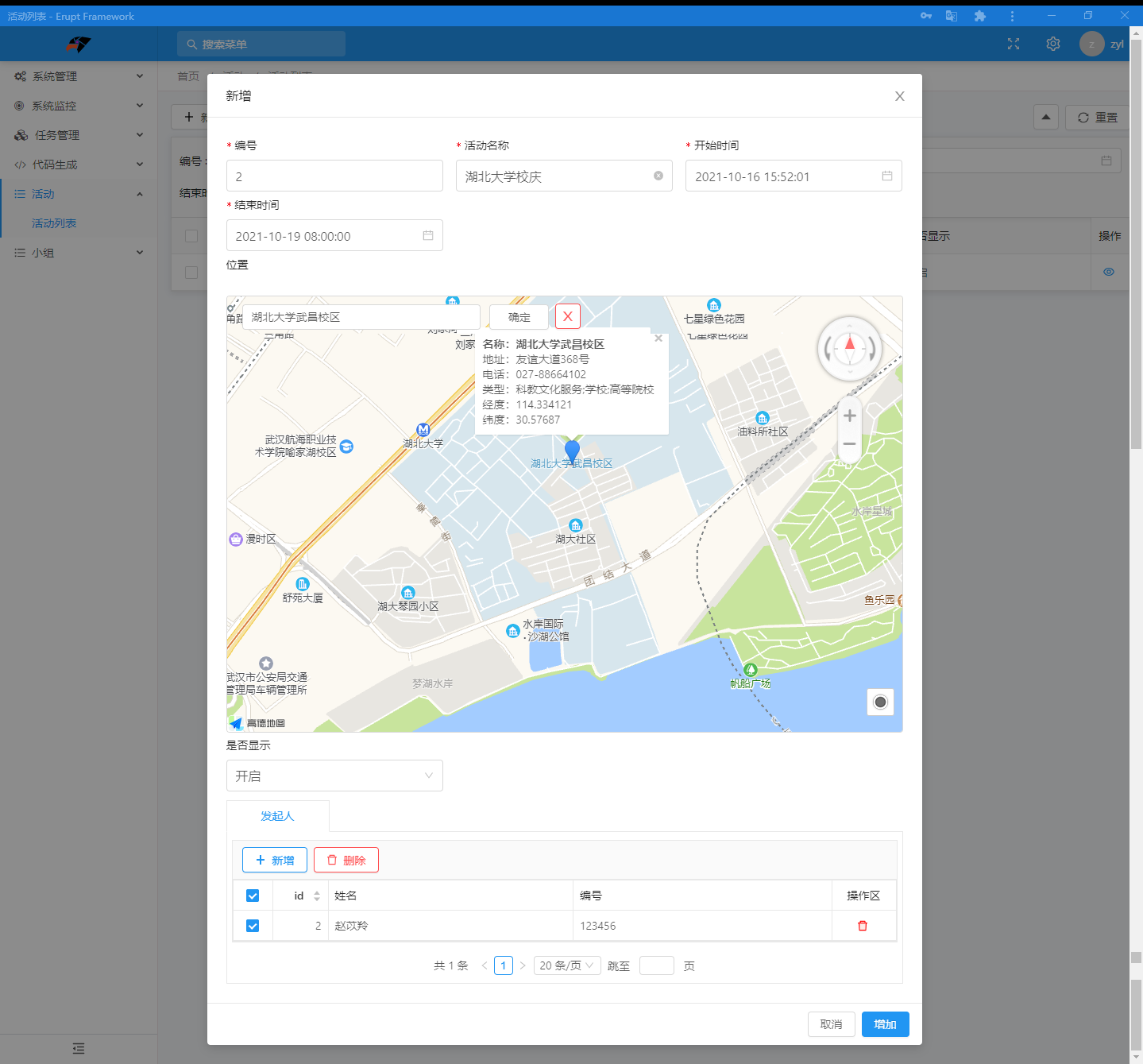
Task: Toggle fullscreen icon in the top bar
Action: [1014, 44]
